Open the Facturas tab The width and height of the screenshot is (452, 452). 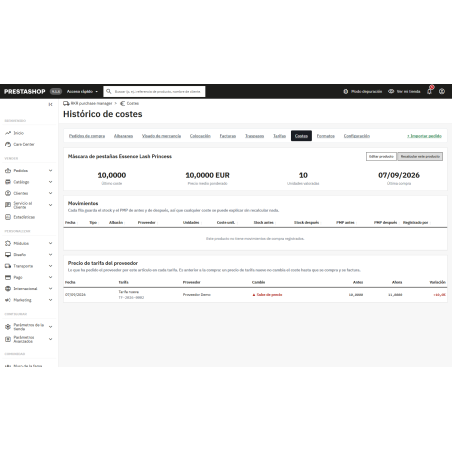(228, 136)
